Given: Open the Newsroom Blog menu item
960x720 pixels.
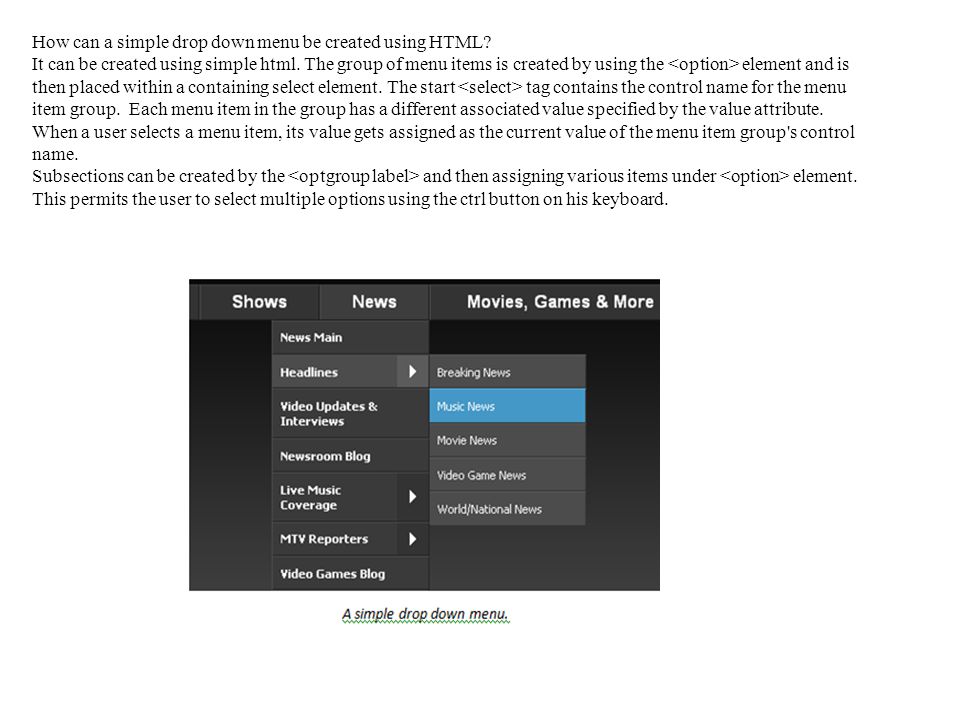Looking at the screenshot, I should pos(350,456).
